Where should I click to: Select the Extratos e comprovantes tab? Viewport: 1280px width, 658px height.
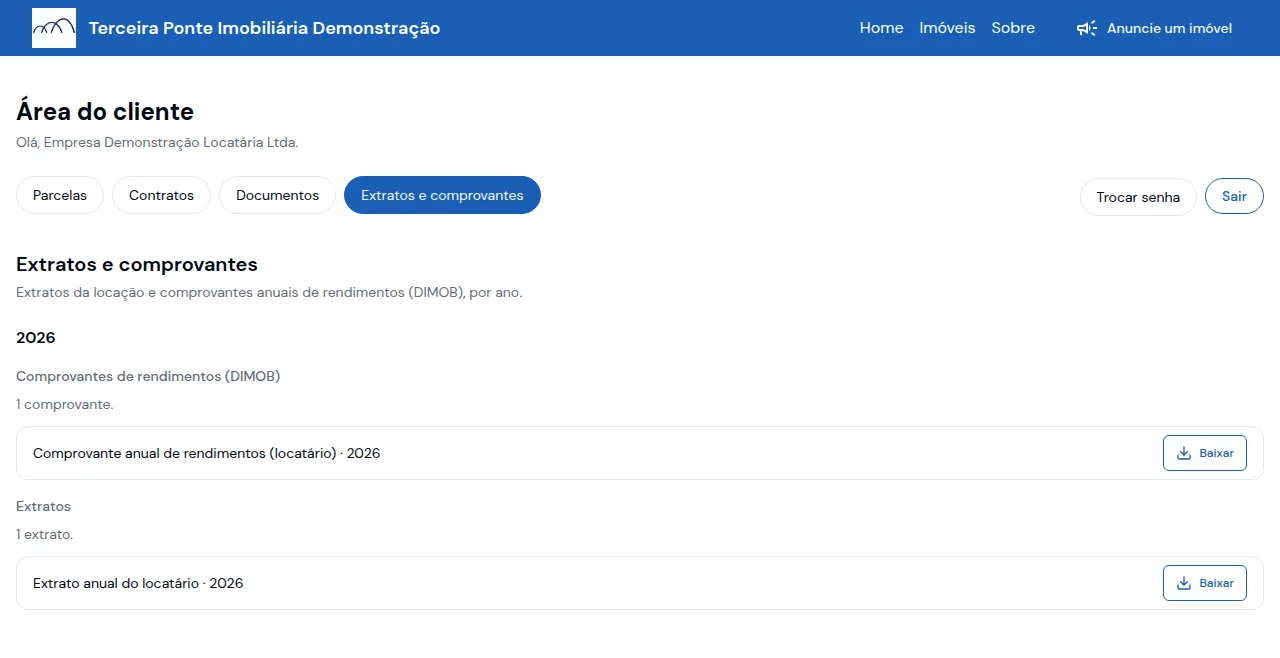pos(442,195)
